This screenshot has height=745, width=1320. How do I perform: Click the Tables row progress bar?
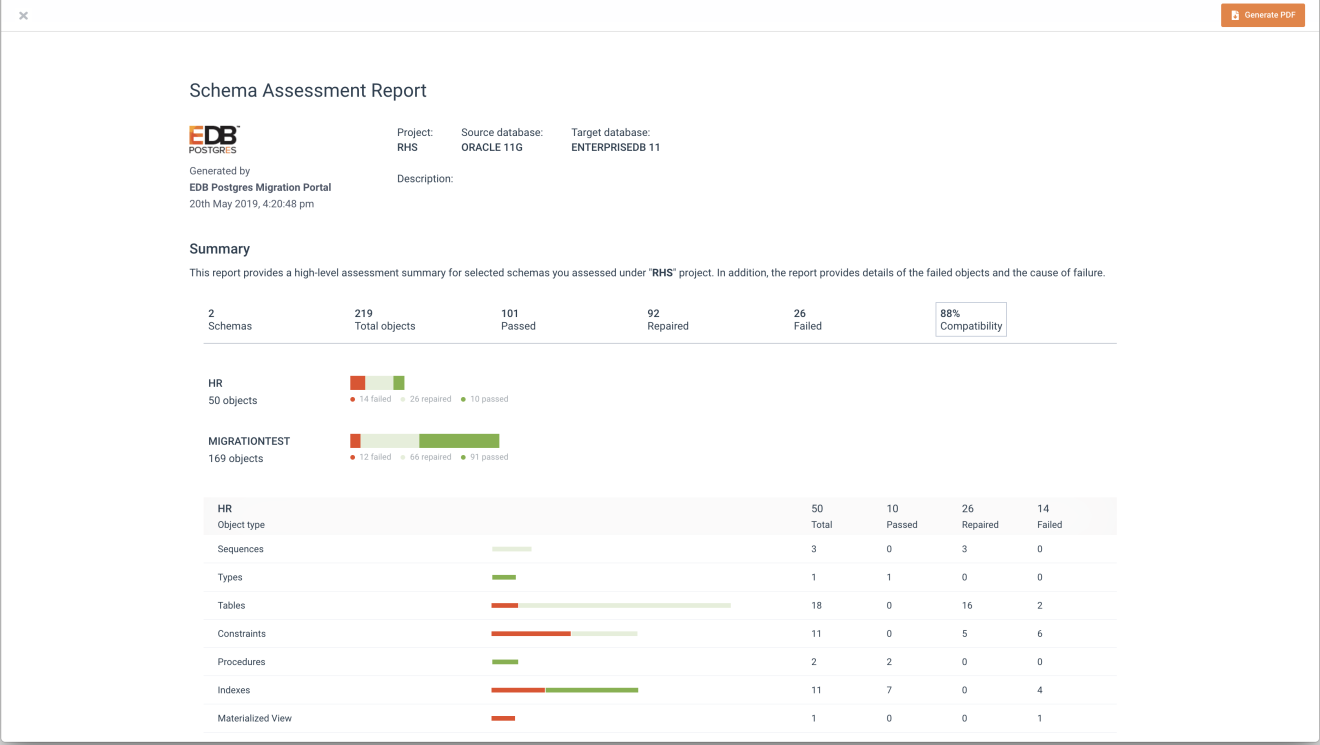[611, 605]
